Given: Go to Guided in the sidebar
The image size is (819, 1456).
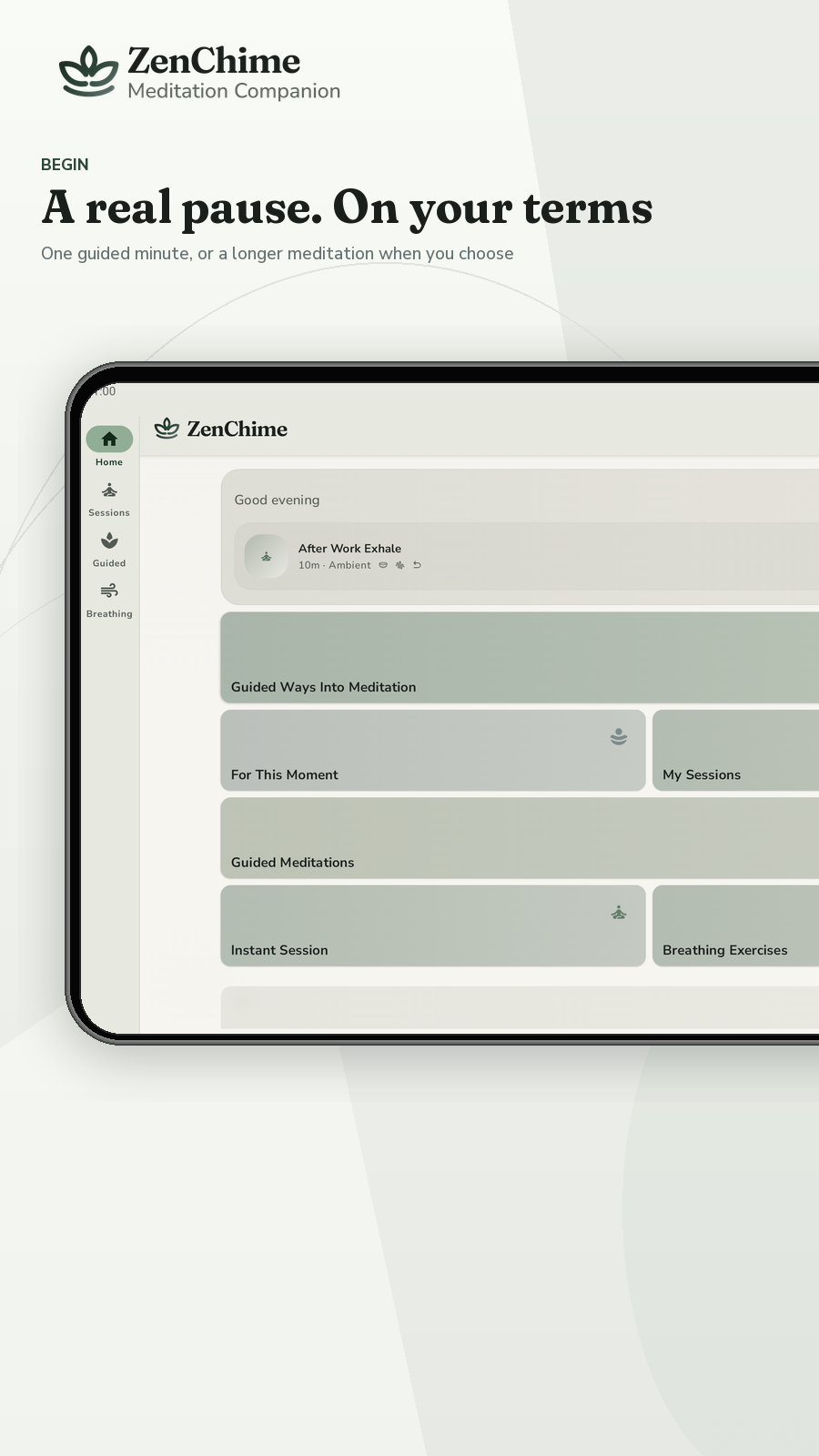Looking at the screenshot, I should (109, 550).
